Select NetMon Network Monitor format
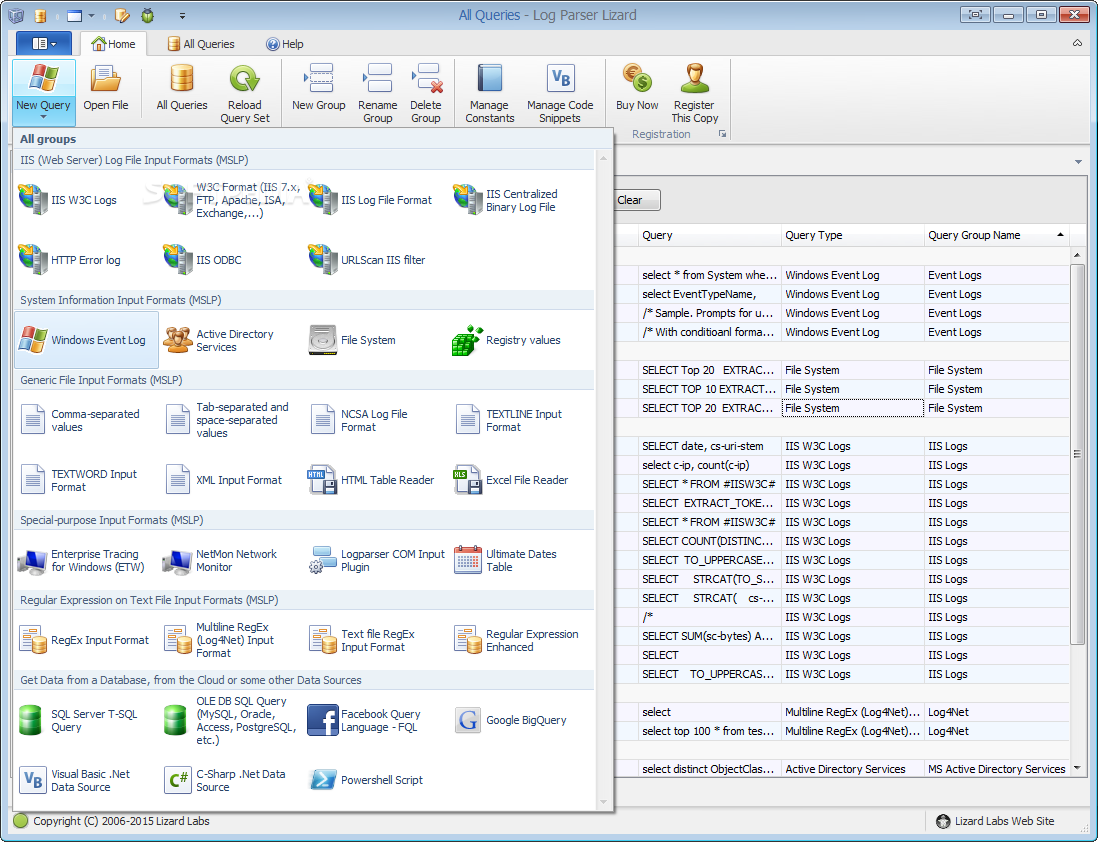 (231, 560)
